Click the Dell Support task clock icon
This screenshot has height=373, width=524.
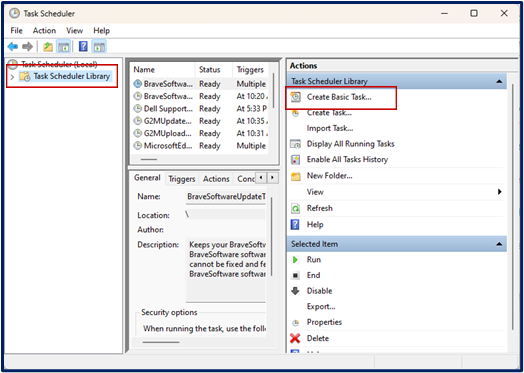pos(138,109)
